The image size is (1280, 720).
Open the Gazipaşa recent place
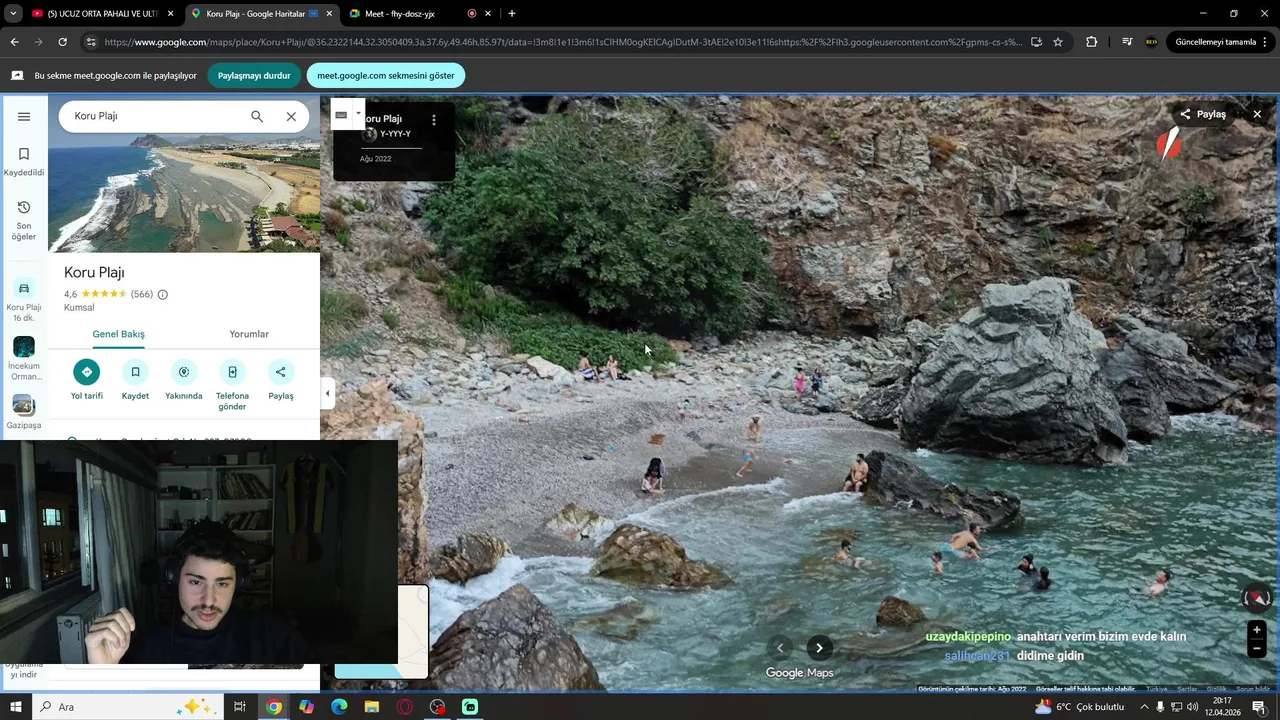(x=24, y=413)
